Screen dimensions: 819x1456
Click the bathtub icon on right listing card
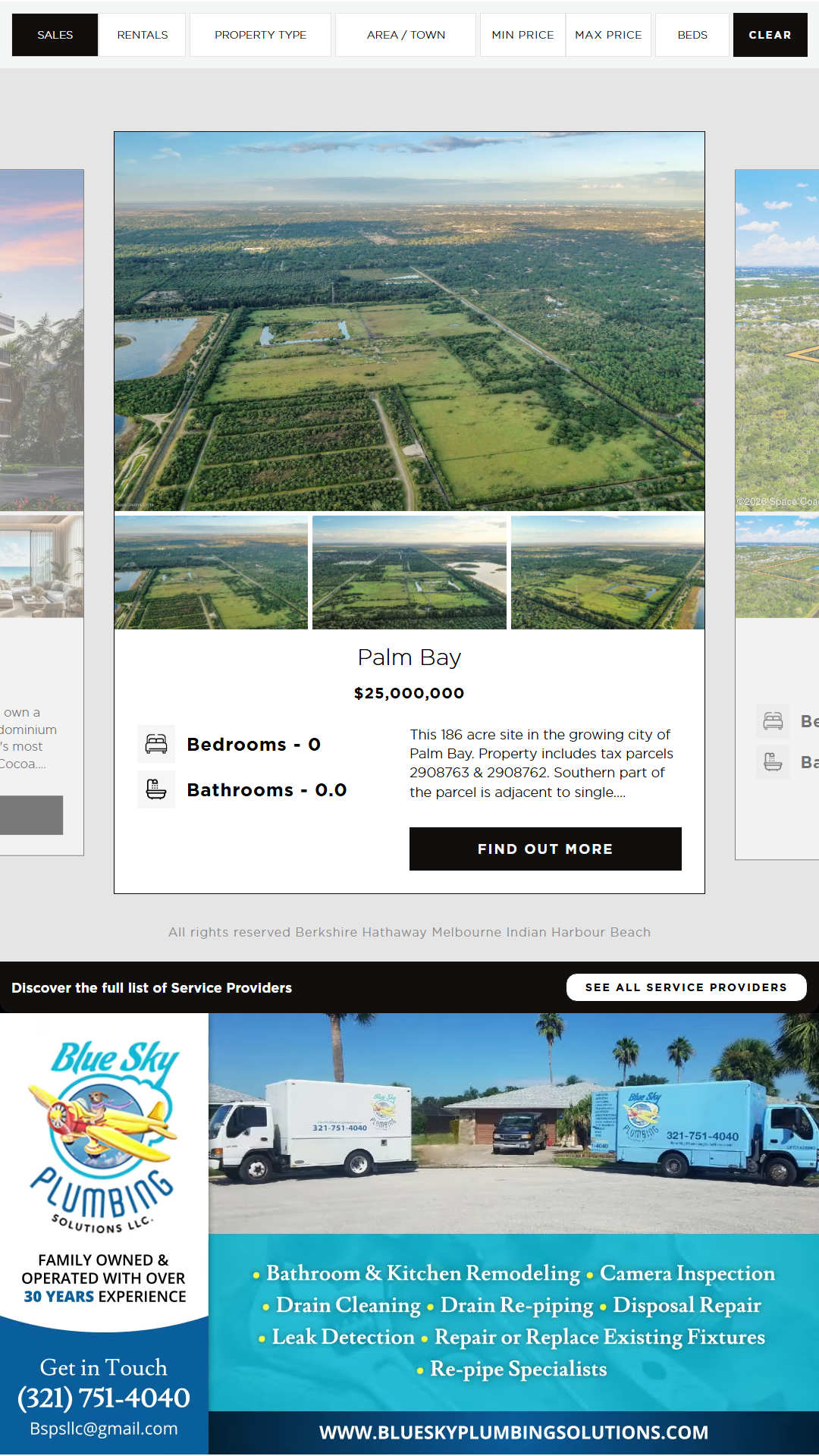[773, 761]
